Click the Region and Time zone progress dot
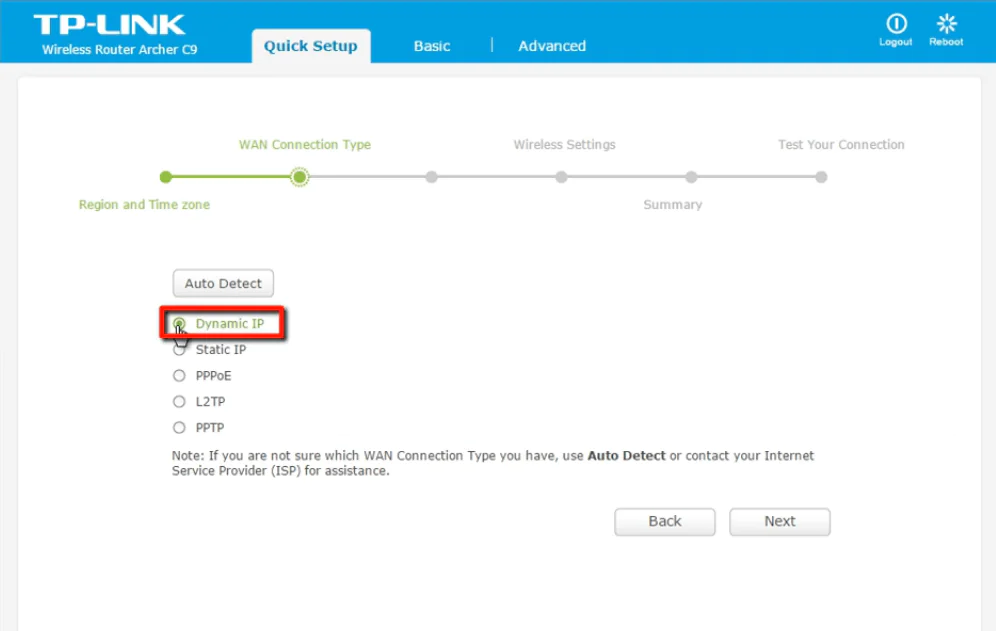Image resolution: width=996 pixels, height=631 pixels. point(166,177)
